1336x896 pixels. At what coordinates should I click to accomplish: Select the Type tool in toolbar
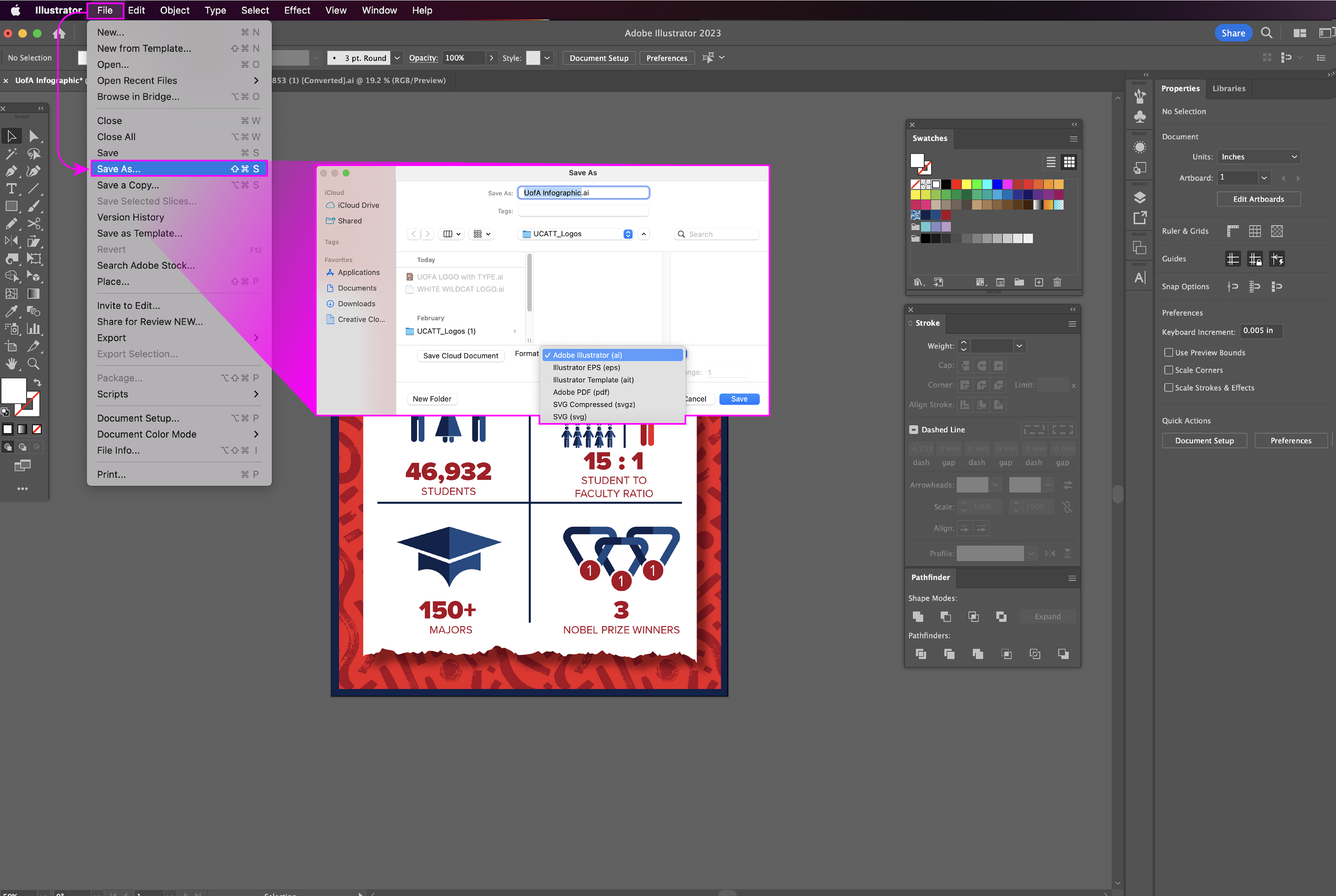[11, 189]
